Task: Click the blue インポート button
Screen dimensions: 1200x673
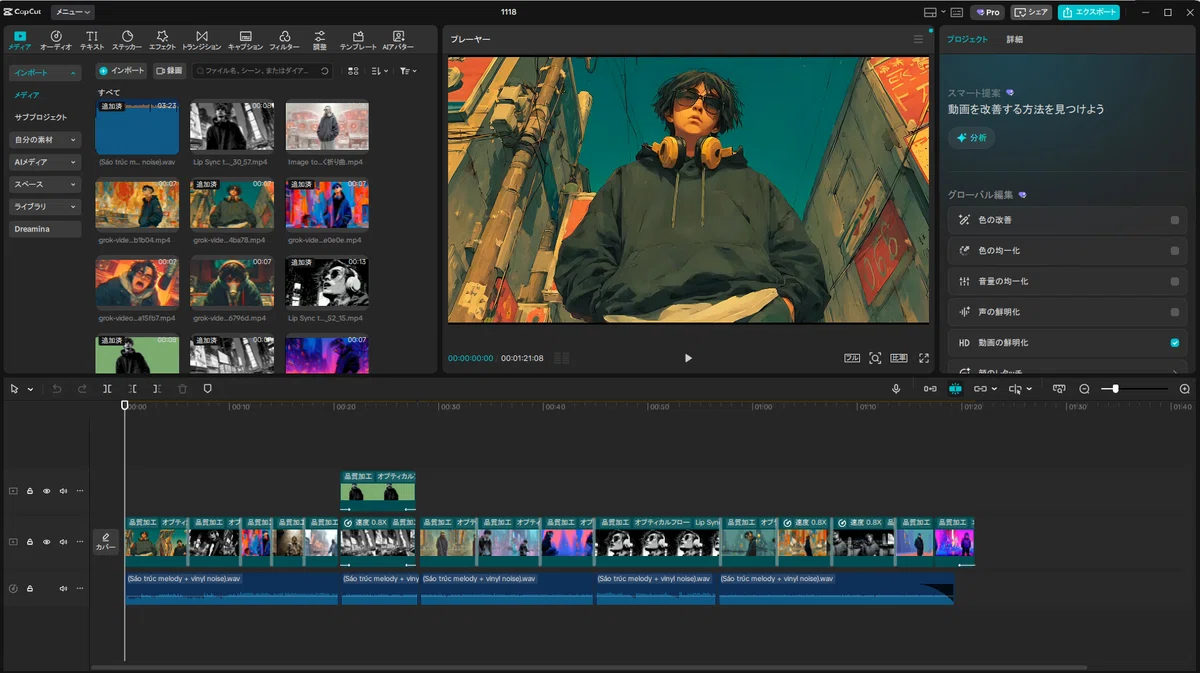Action: (x=122, y=71)
